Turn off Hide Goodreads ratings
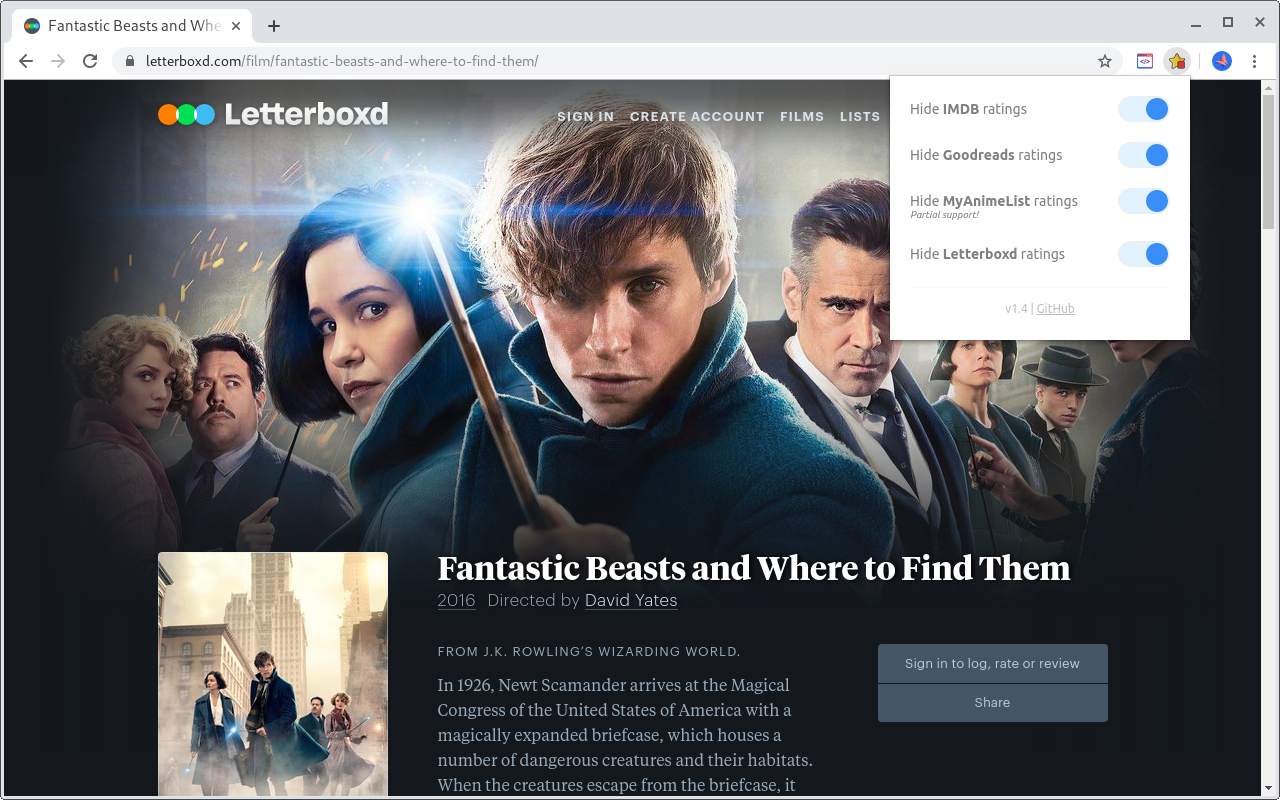The height and width of the screenshot is (800, 1280). [x=1143, y=155]
